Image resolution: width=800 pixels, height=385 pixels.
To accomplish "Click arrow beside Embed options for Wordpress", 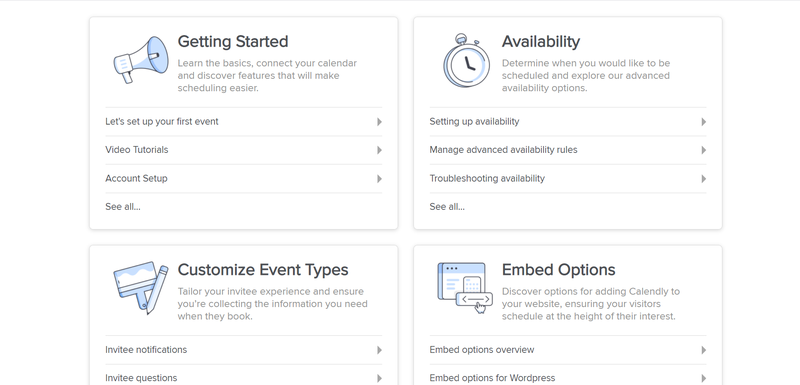I will pos(704,378).
